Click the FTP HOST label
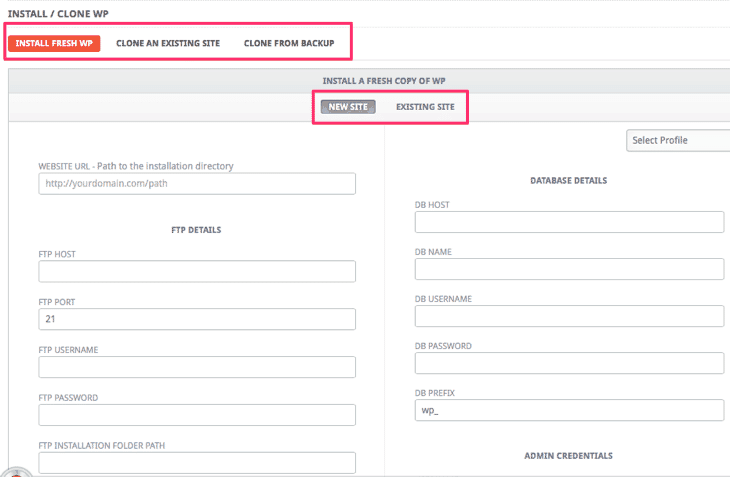This screenshot has width=730, height=477. (57, 255)
